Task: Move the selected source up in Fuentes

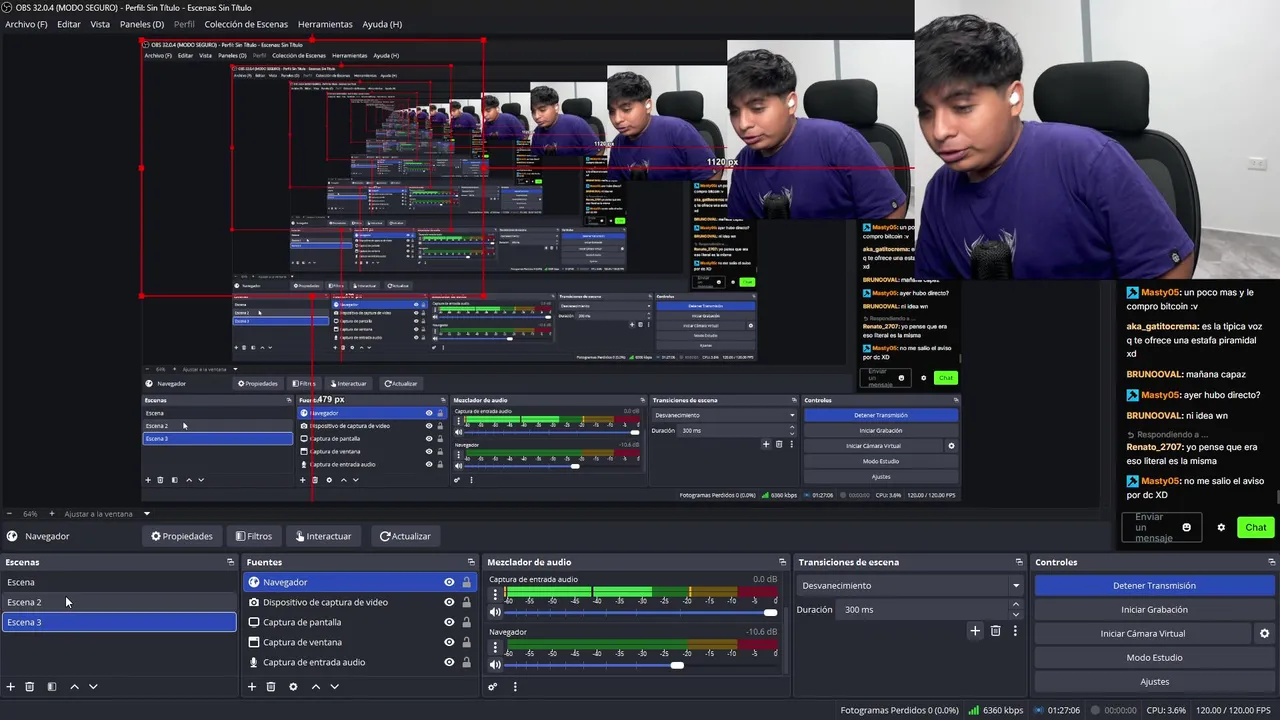Action: pos(316,687)
